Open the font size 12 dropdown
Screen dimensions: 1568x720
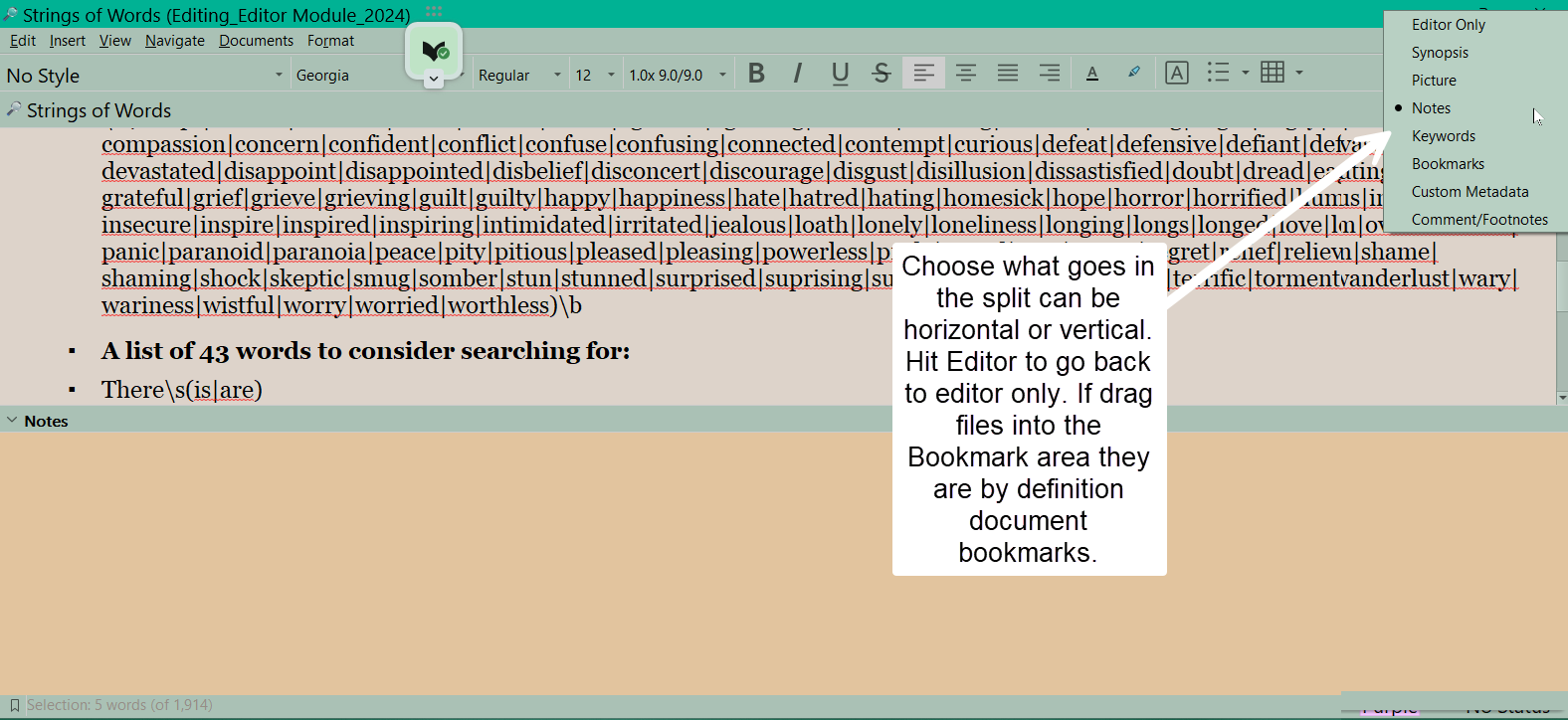(595, 76)
